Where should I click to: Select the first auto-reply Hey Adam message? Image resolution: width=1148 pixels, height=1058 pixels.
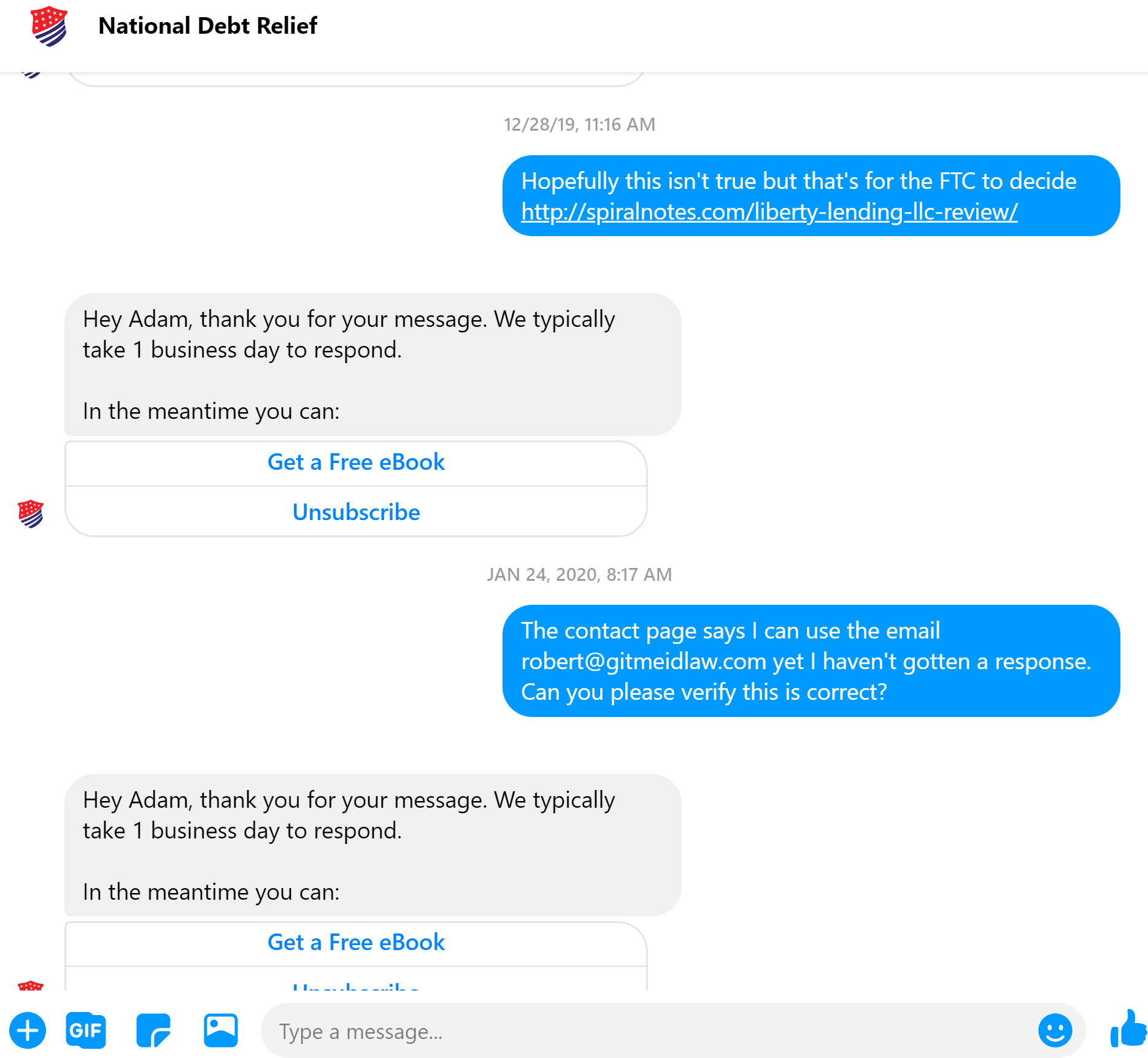[373, 365]
